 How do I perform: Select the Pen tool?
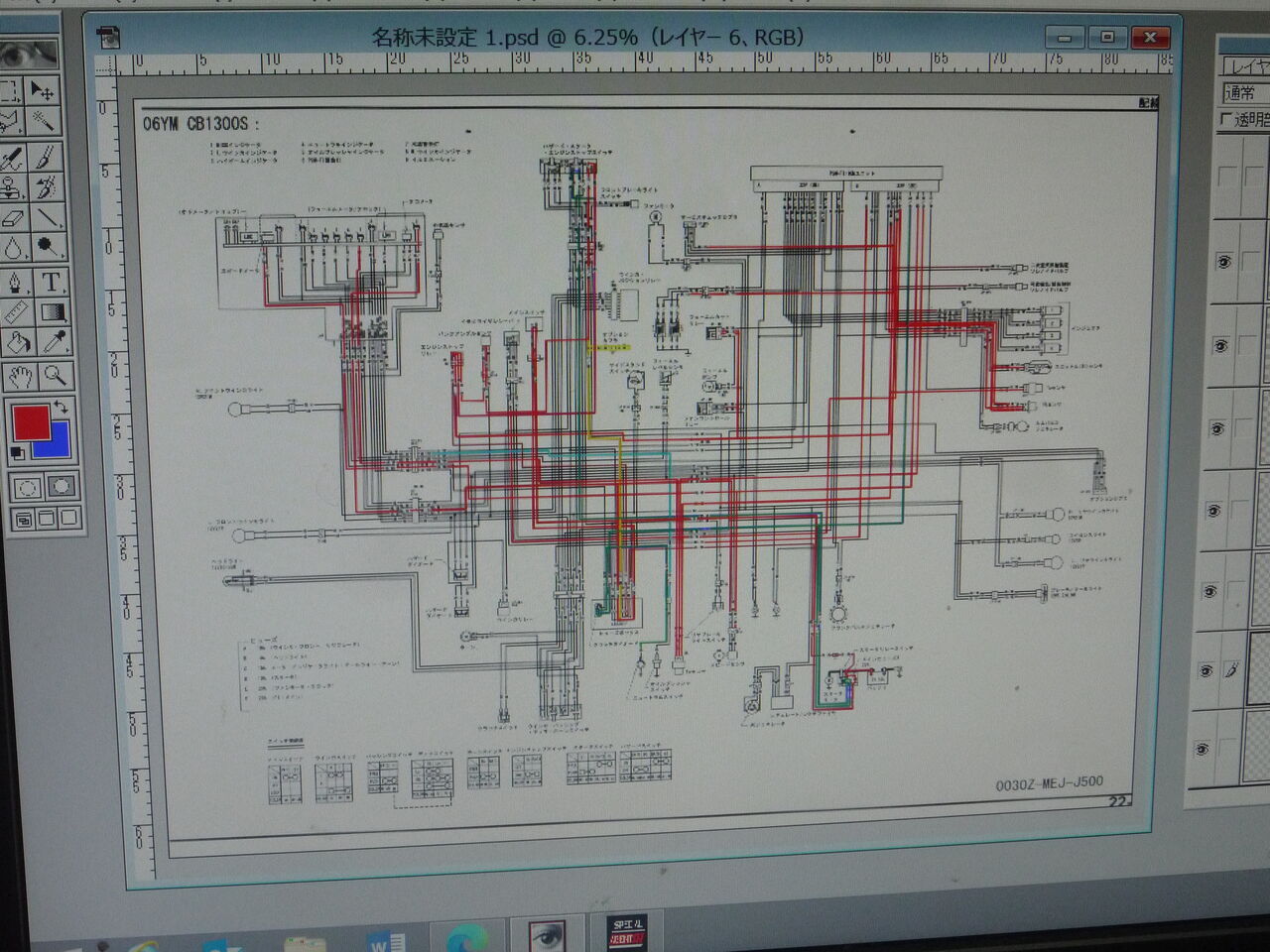point(15,283)
